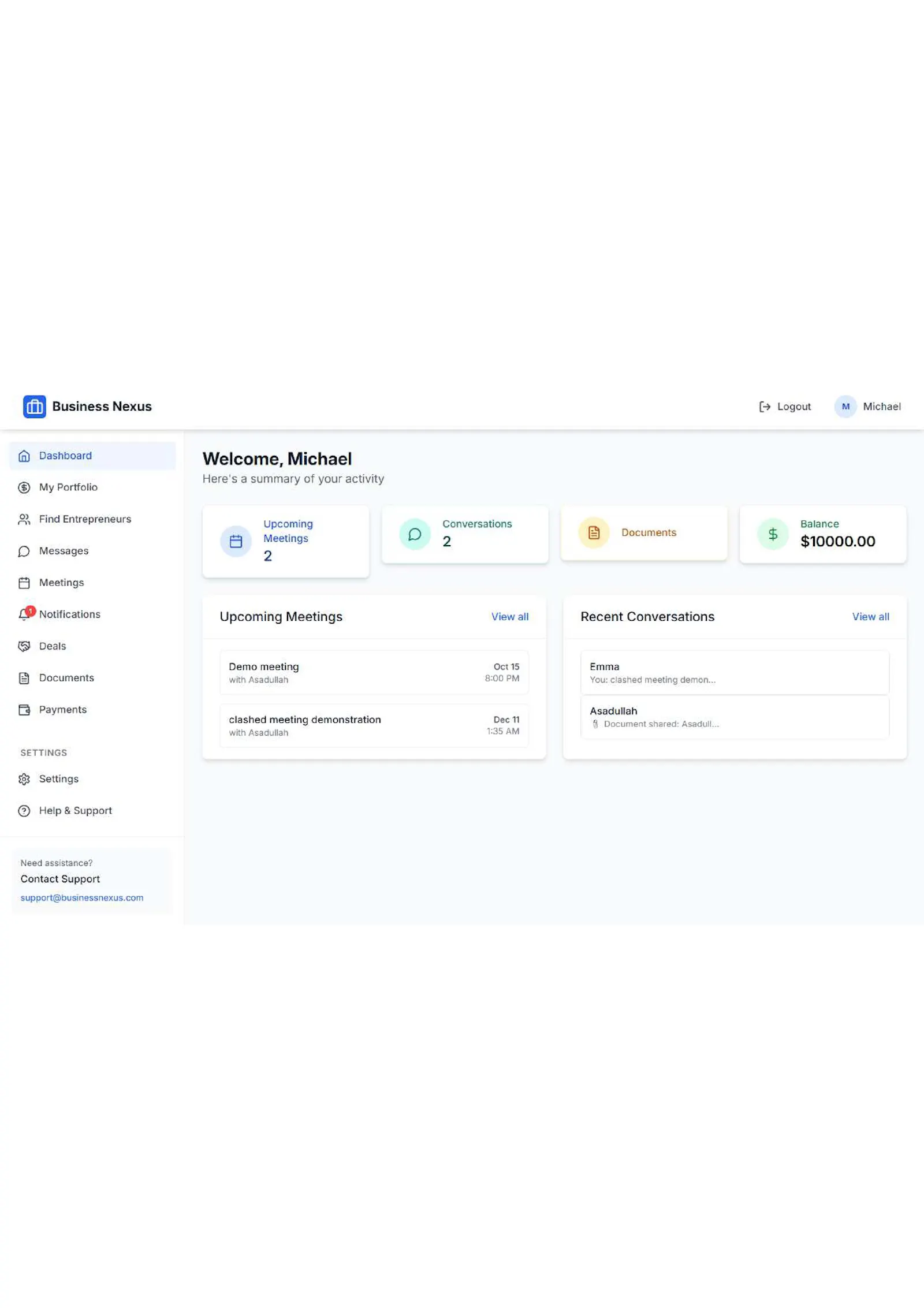The image size is (924, 1308).
Task: Click the Dashboard home icon
Action: click(24, 456)
